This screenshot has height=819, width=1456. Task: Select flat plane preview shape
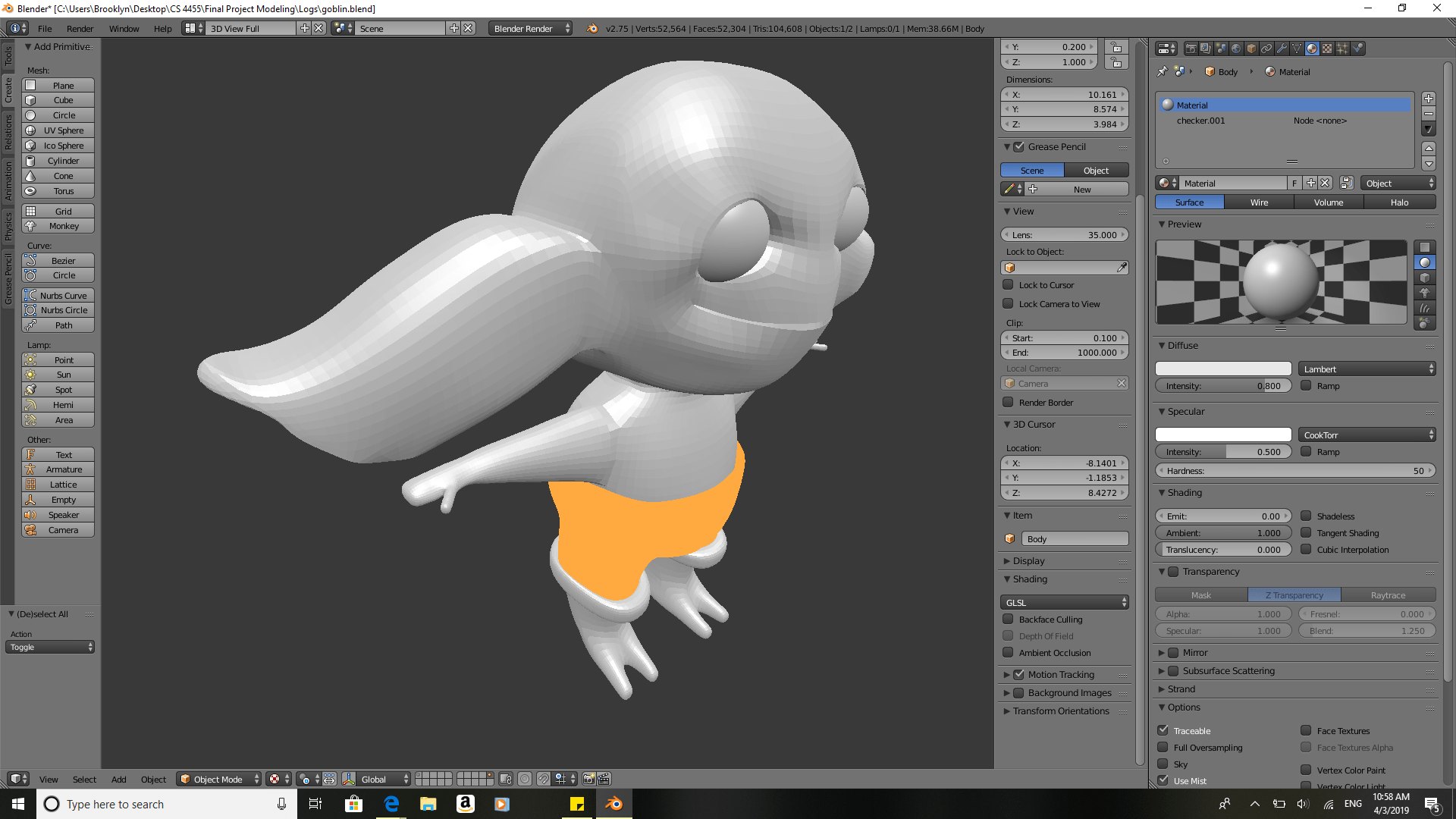click(1425, 247)
